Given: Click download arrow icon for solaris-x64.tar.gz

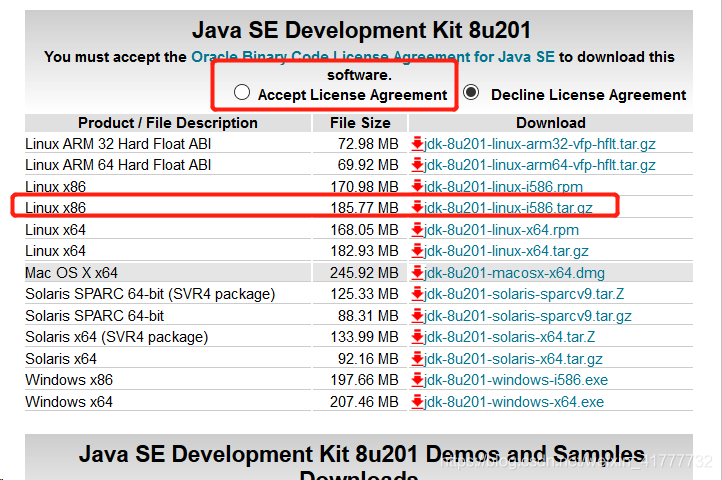Looking at the screenshot, I should tap(417, 358).
